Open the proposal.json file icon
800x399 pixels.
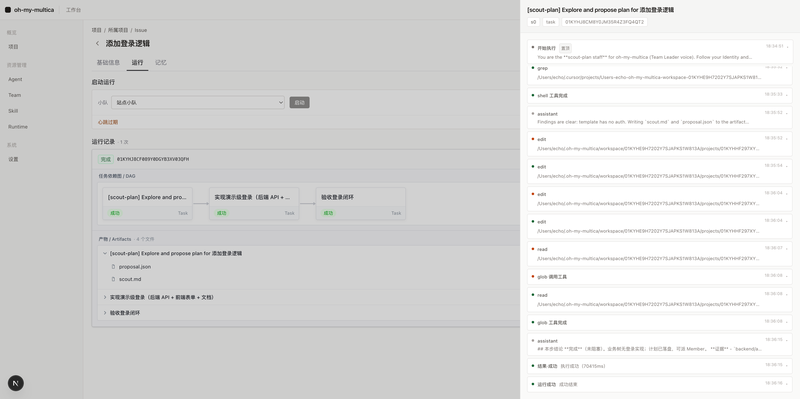tap(113, 267)
